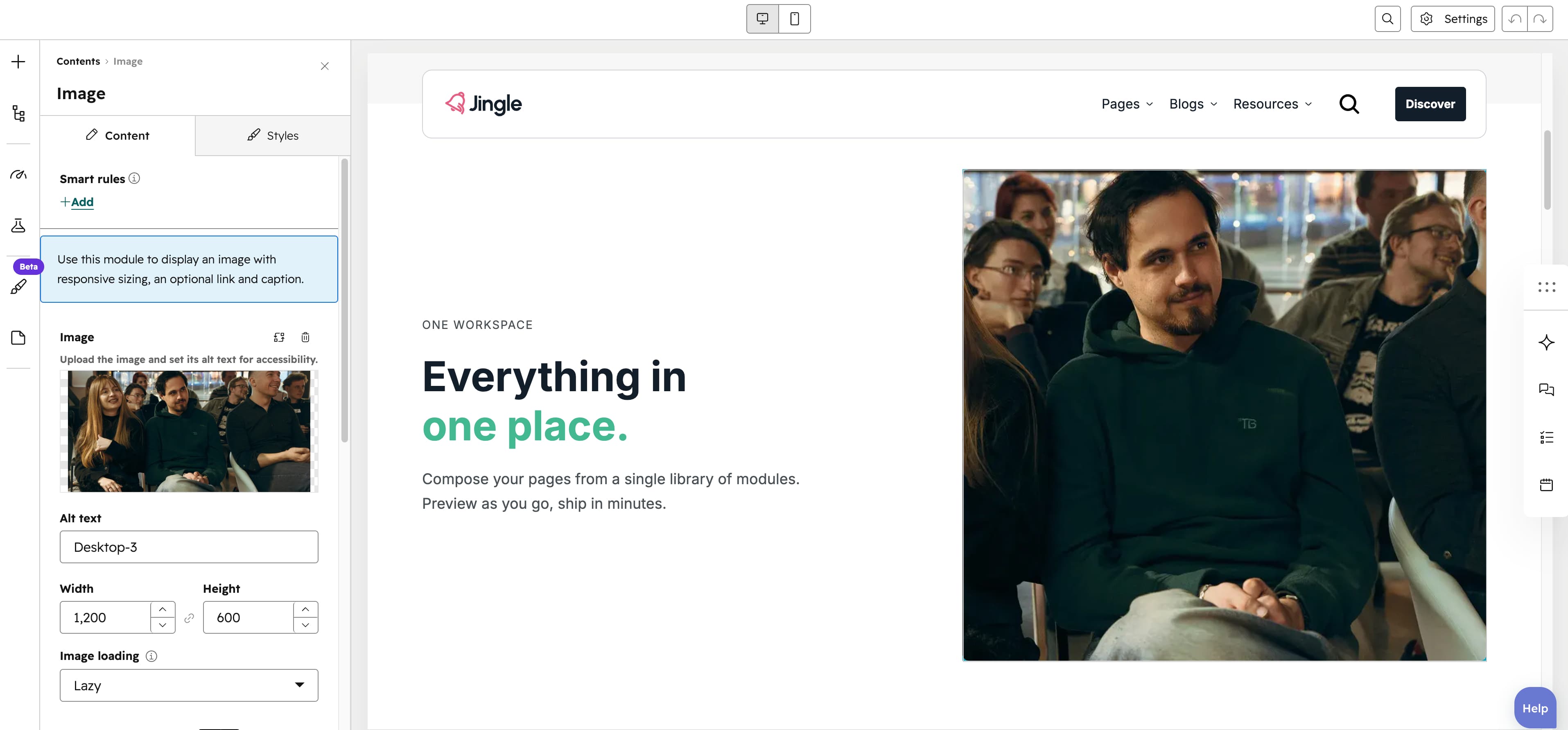
Task: Expand the Pages navigation menu
Action: pos(1127,104)
